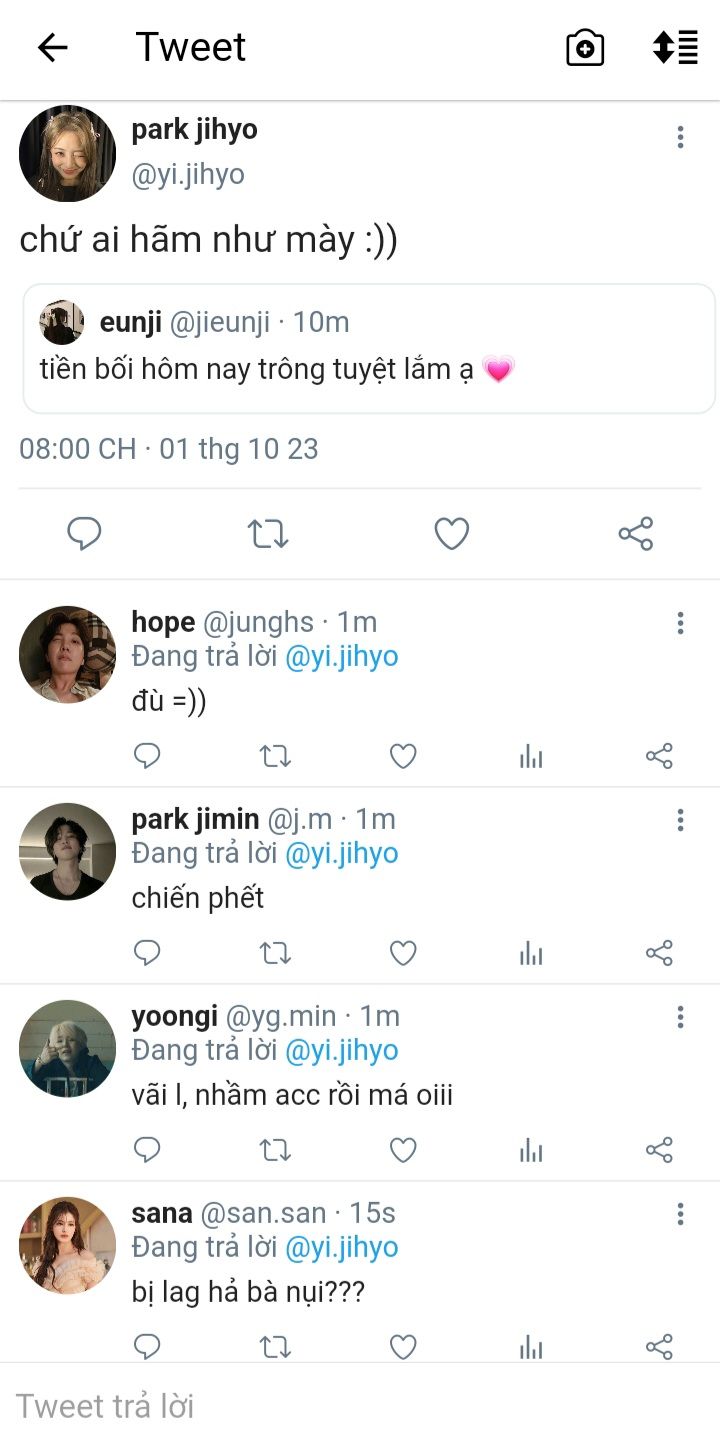Open more options on park jihyo's tweet
Viewport: 720px width, 1445px height.
[x=680, y=137]
